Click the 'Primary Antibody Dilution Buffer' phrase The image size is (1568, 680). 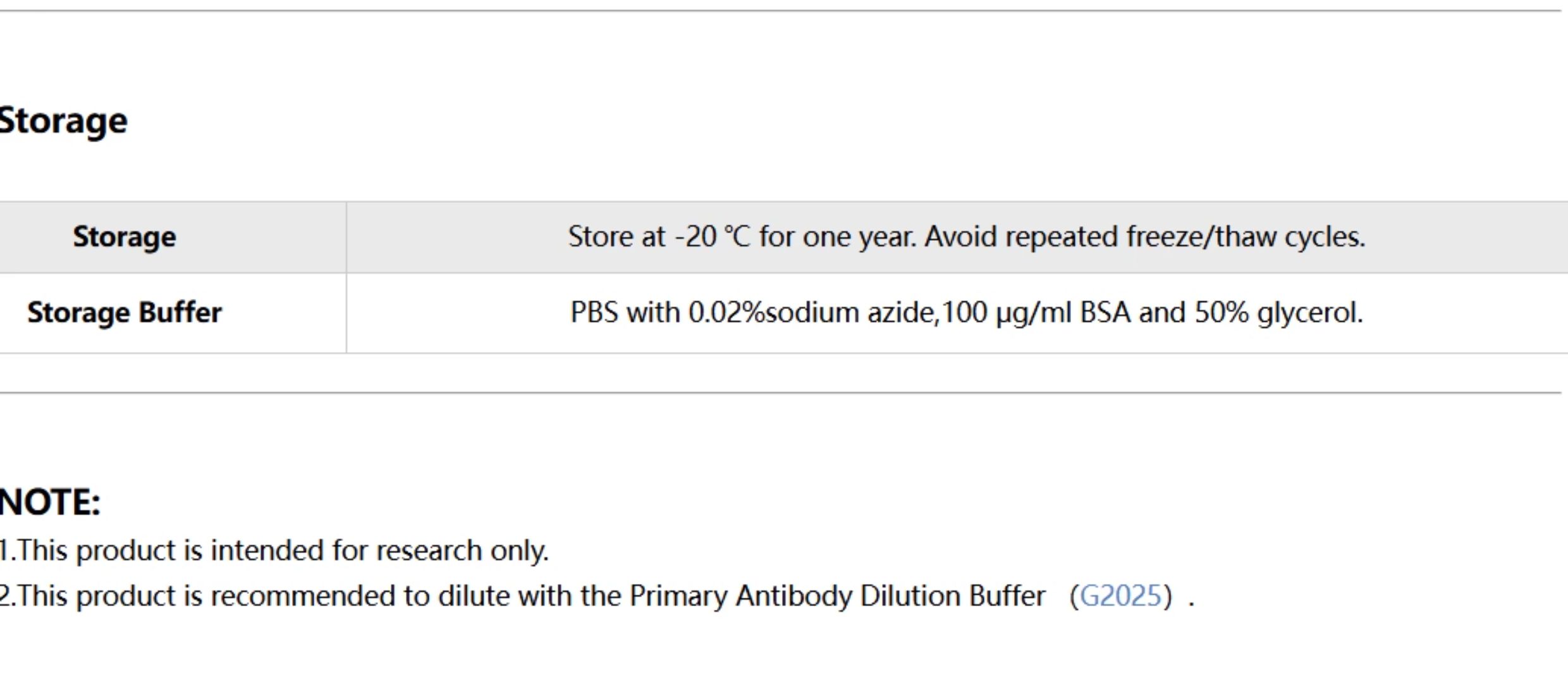pyautogui.click(x=837, y=596)
